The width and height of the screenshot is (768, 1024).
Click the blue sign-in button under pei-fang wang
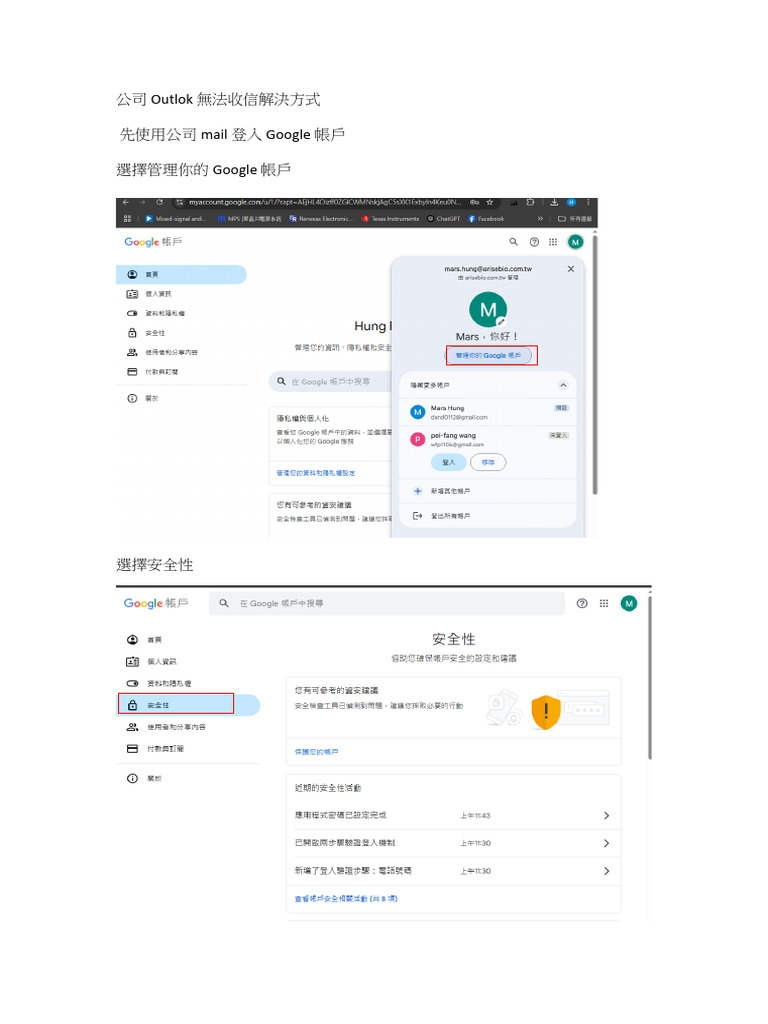tap(449, 462)
